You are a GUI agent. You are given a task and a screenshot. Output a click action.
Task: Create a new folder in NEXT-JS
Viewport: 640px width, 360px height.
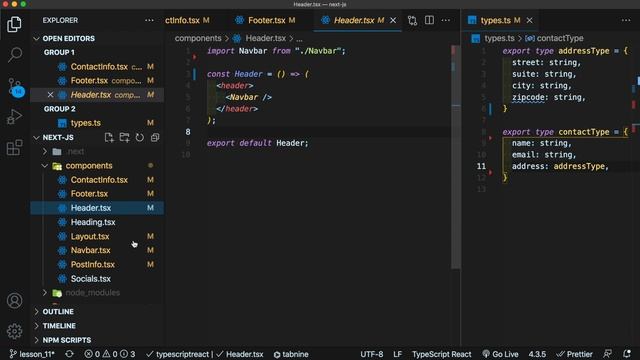pos(124,138)
